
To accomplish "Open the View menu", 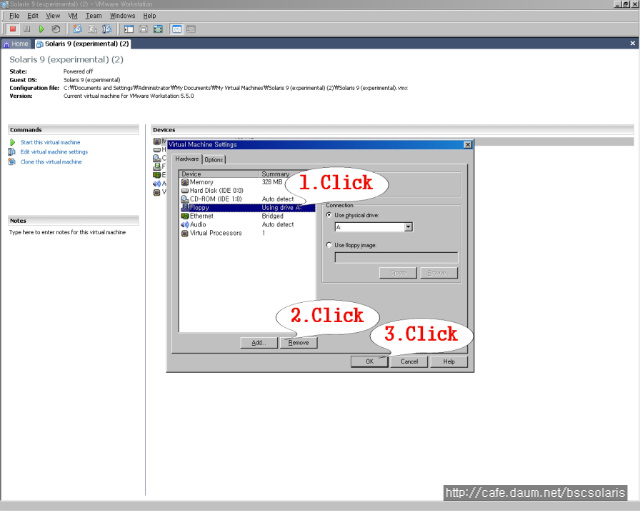I will pos(53,16).
